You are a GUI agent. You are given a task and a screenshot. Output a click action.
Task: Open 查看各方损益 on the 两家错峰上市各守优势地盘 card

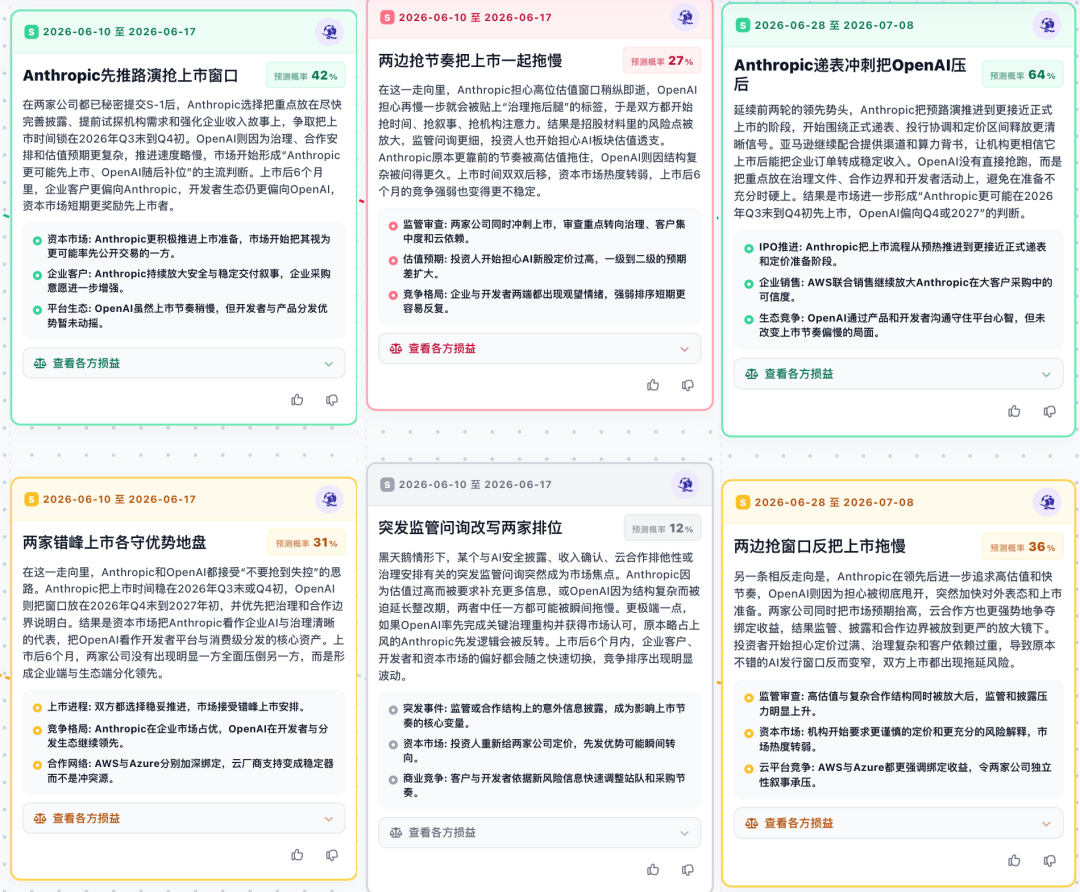pos(184,818)
